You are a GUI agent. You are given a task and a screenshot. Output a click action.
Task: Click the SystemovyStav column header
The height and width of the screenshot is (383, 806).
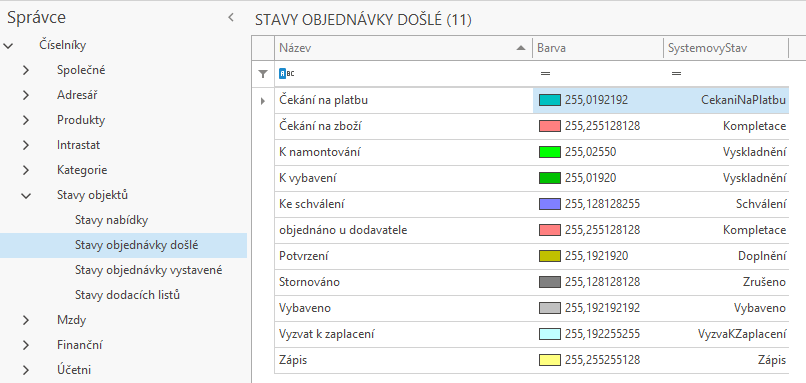tap(726, 48)
